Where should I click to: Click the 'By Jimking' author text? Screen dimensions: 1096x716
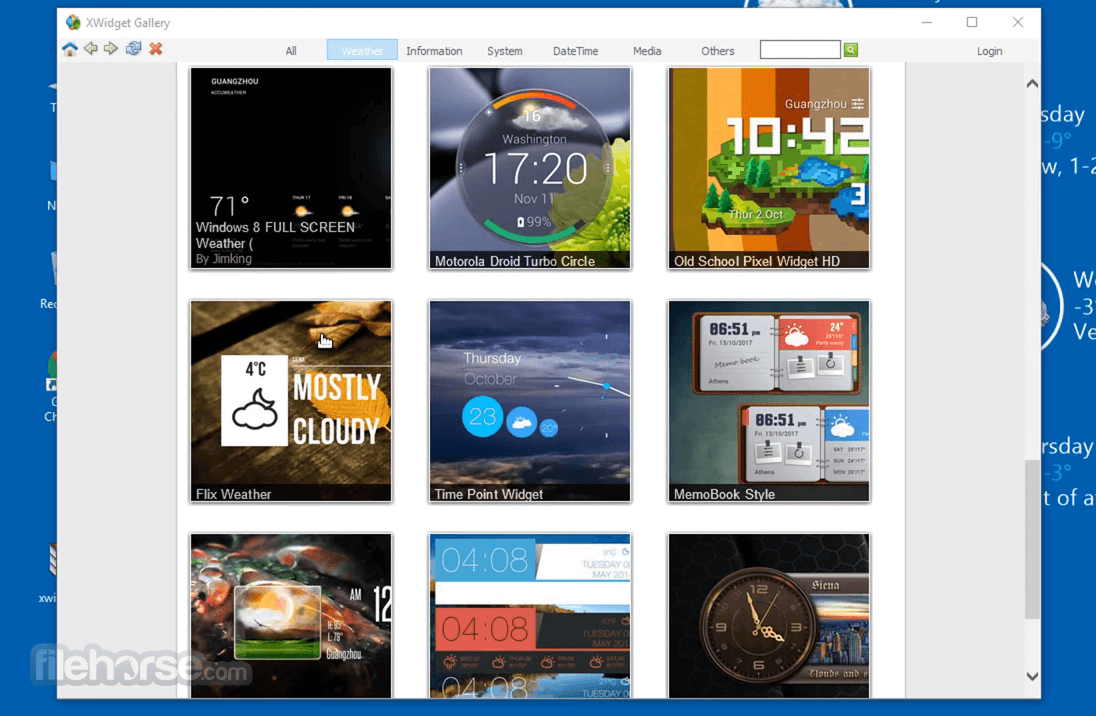(224, 259)
